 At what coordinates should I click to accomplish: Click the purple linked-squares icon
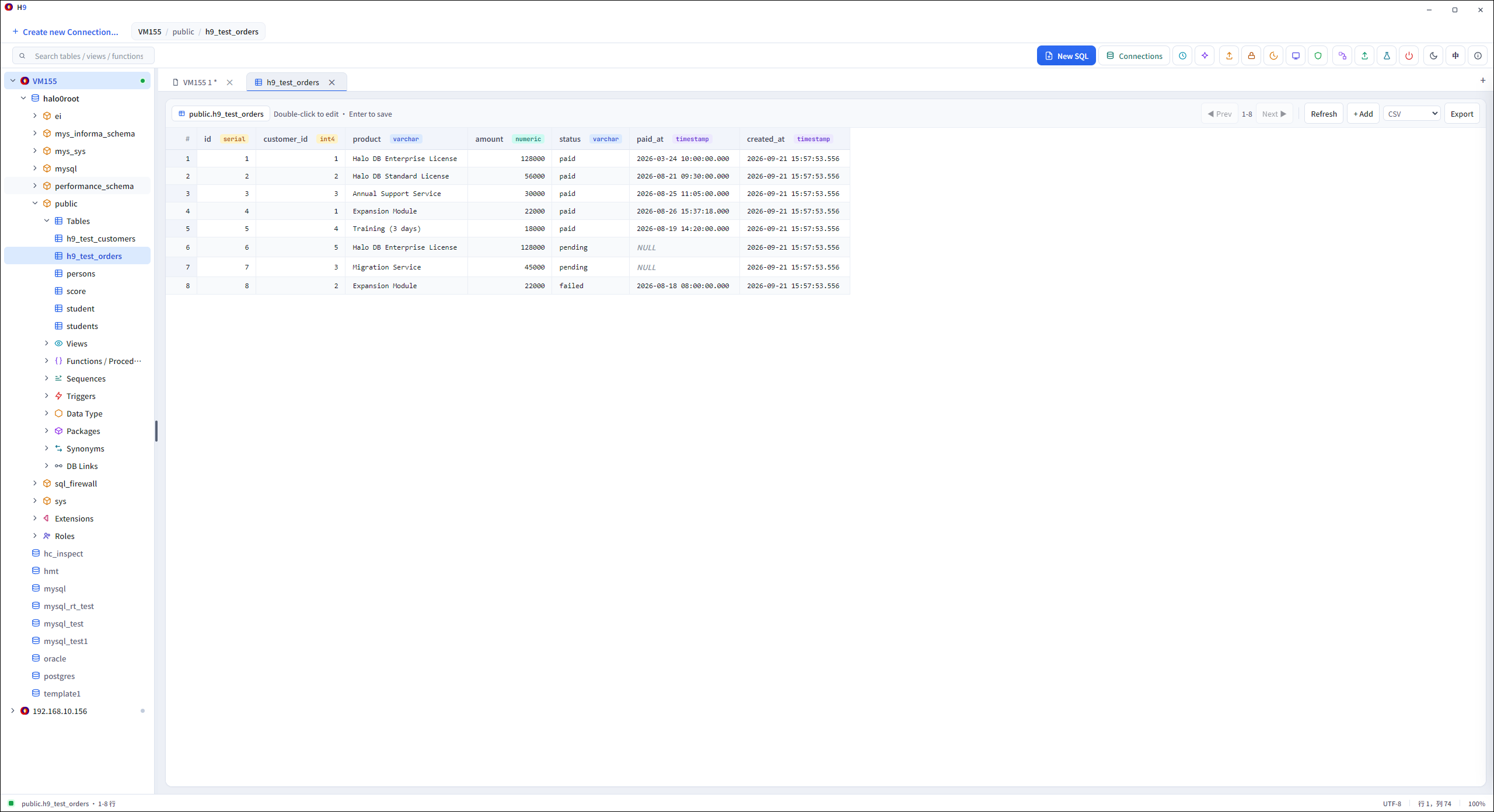point(1342,56)
